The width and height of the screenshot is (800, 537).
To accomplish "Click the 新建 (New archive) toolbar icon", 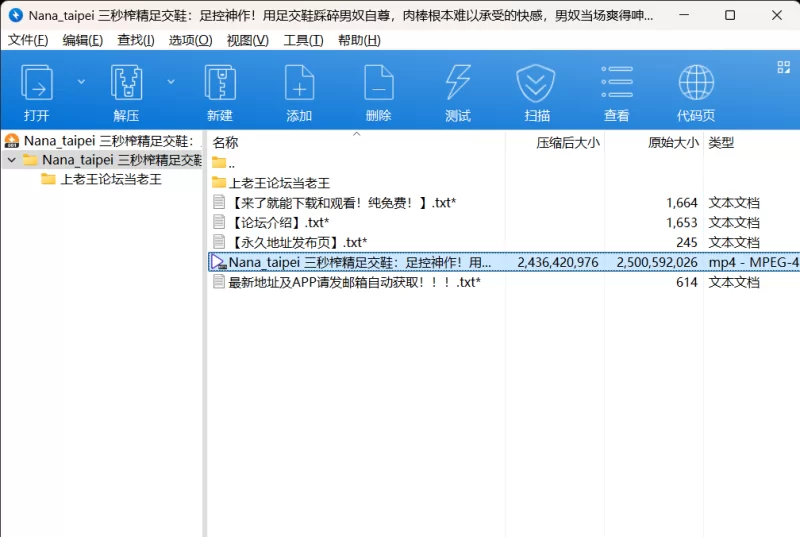I will point(220,83).
